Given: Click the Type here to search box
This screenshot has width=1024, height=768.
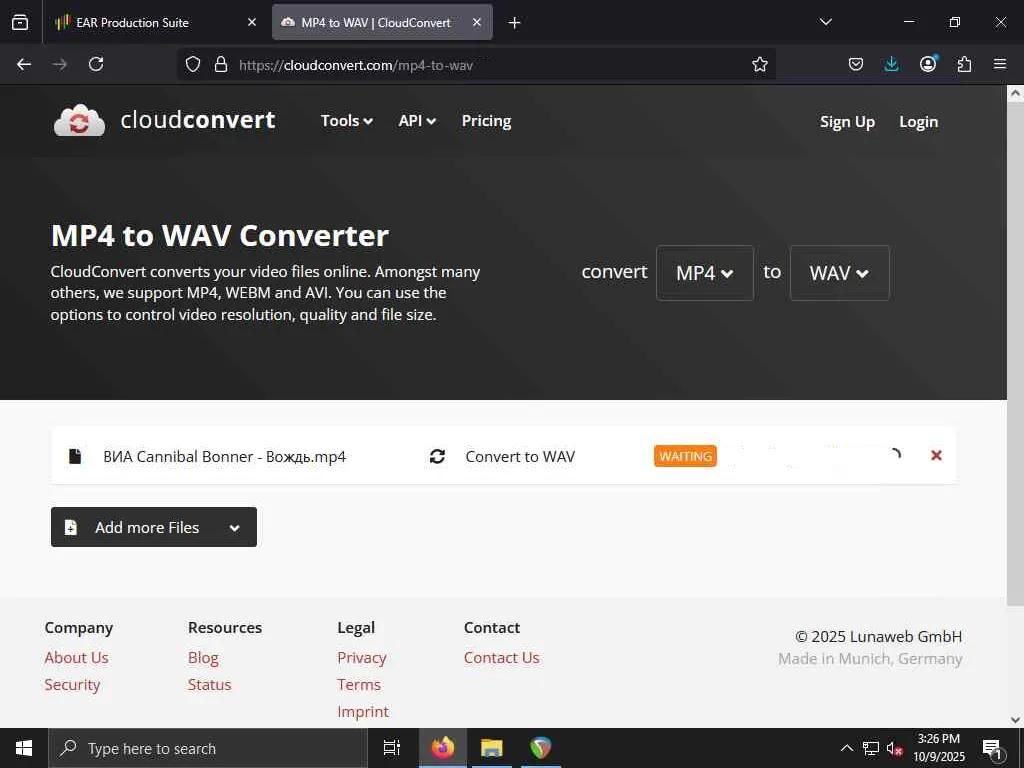Looking at the screenshot, I should pyautogui.click(x=208, y=748).
